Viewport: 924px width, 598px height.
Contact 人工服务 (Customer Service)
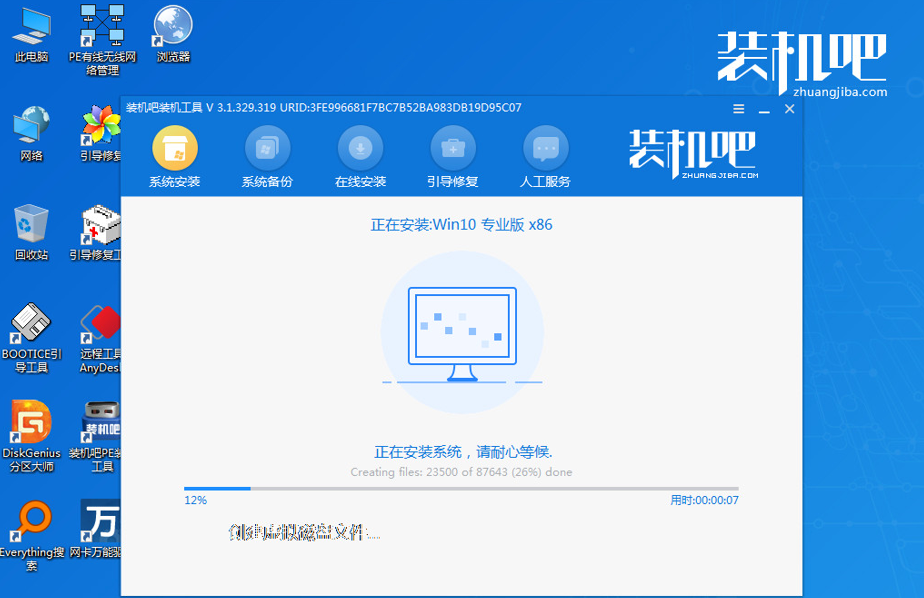coord(546,155)
